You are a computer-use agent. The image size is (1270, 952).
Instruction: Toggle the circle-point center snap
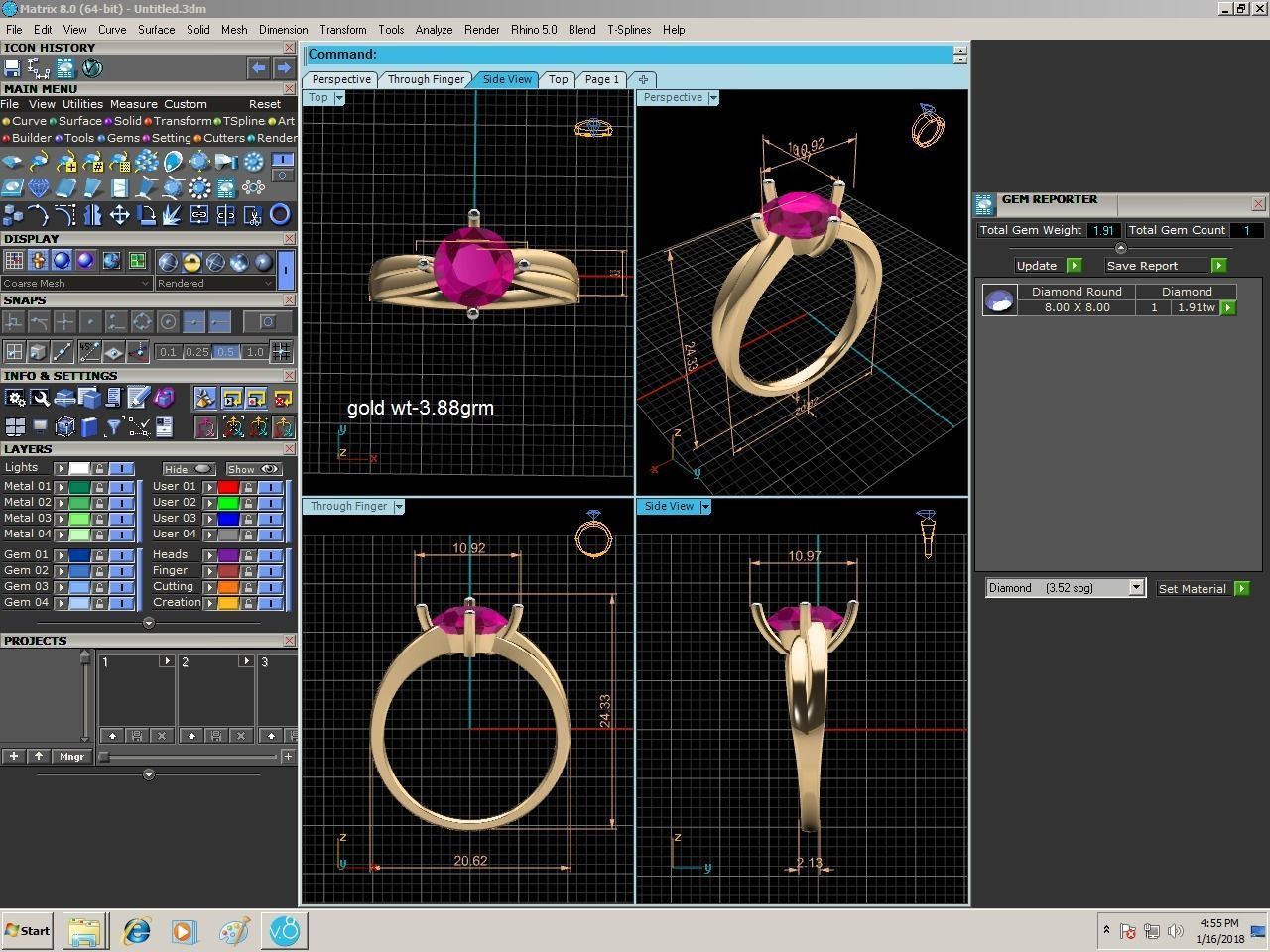point(168,322)
